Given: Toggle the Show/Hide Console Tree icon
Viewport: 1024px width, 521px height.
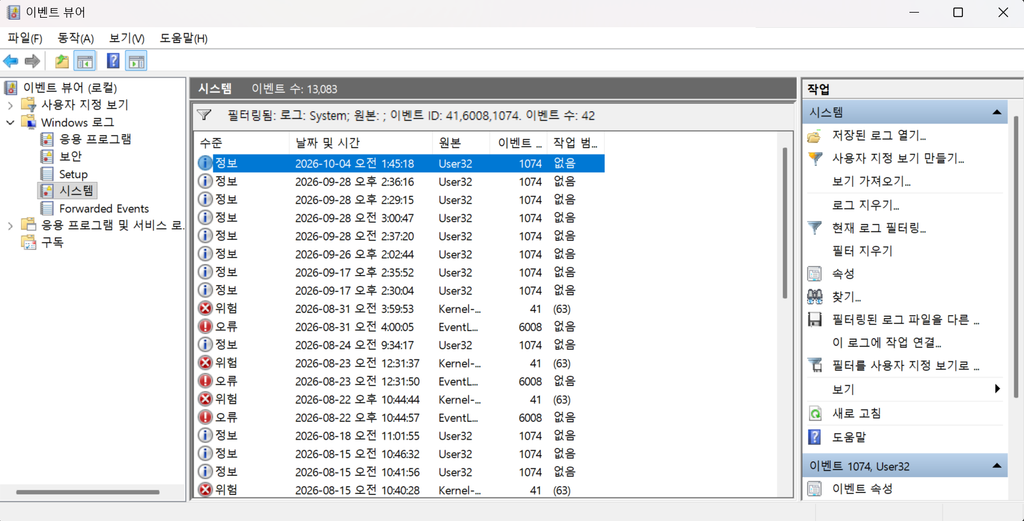Looking at the screenshot, I should pyautogui.click(x=85, y=61).
